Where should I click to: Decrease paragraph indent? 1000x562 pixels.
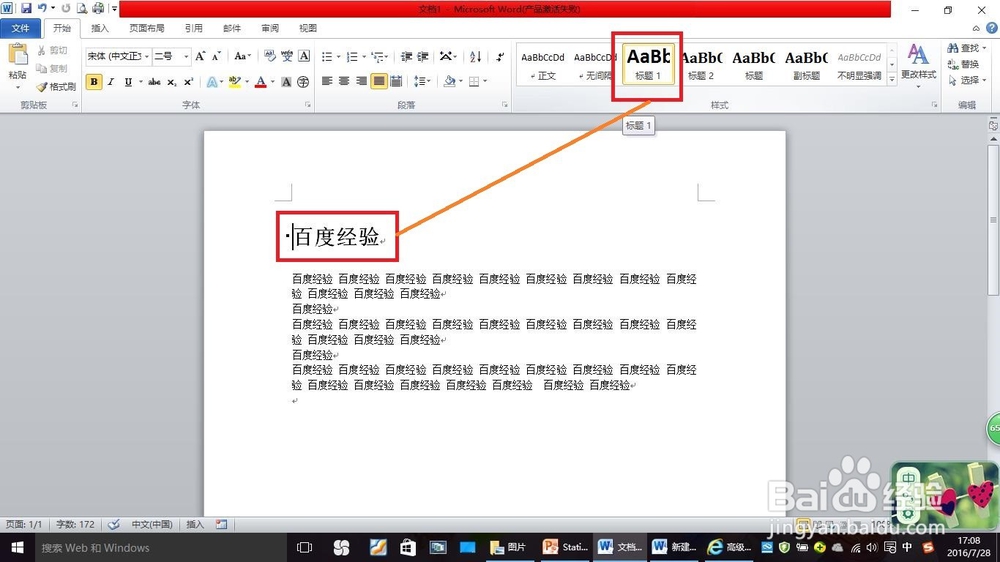coord(406,57)
